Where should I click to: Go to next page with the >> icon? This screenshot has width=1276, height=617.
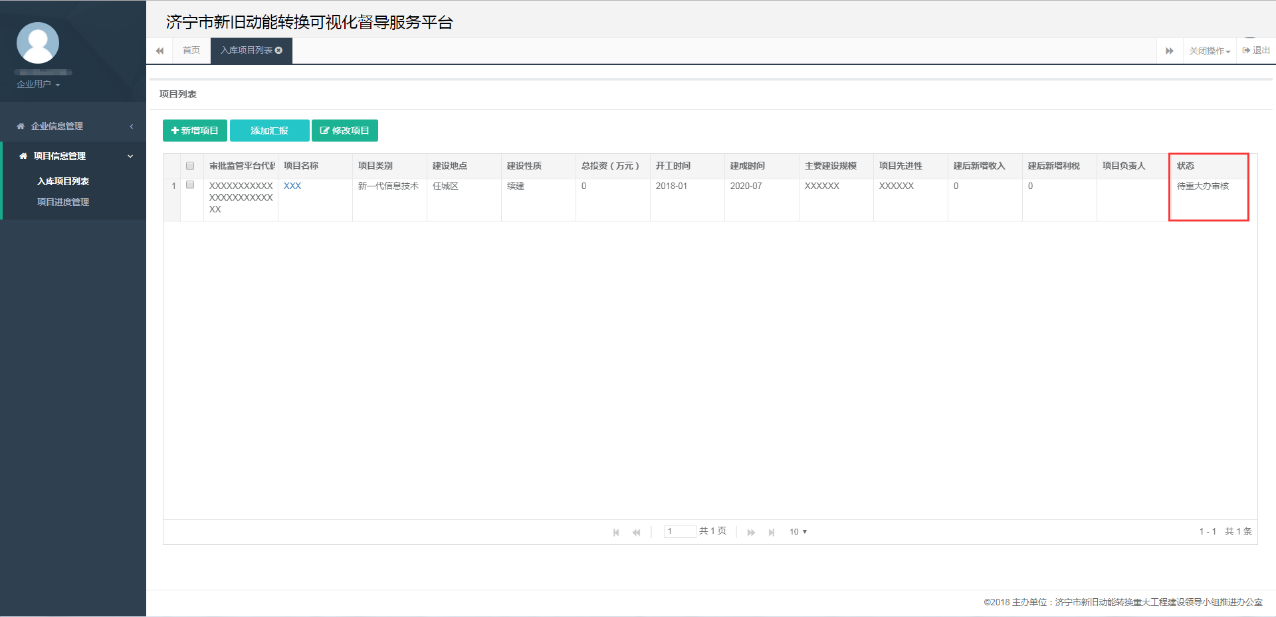tap(751, 531)
